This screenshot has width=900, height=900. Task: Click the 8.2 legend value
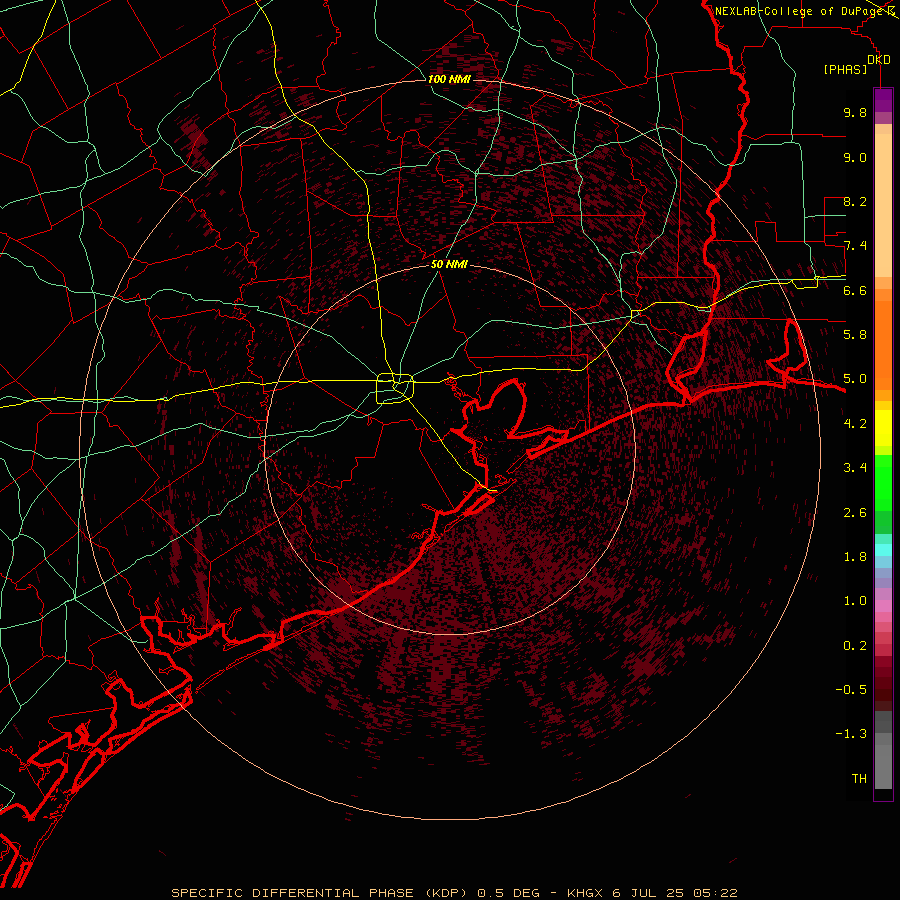[855, 201]
